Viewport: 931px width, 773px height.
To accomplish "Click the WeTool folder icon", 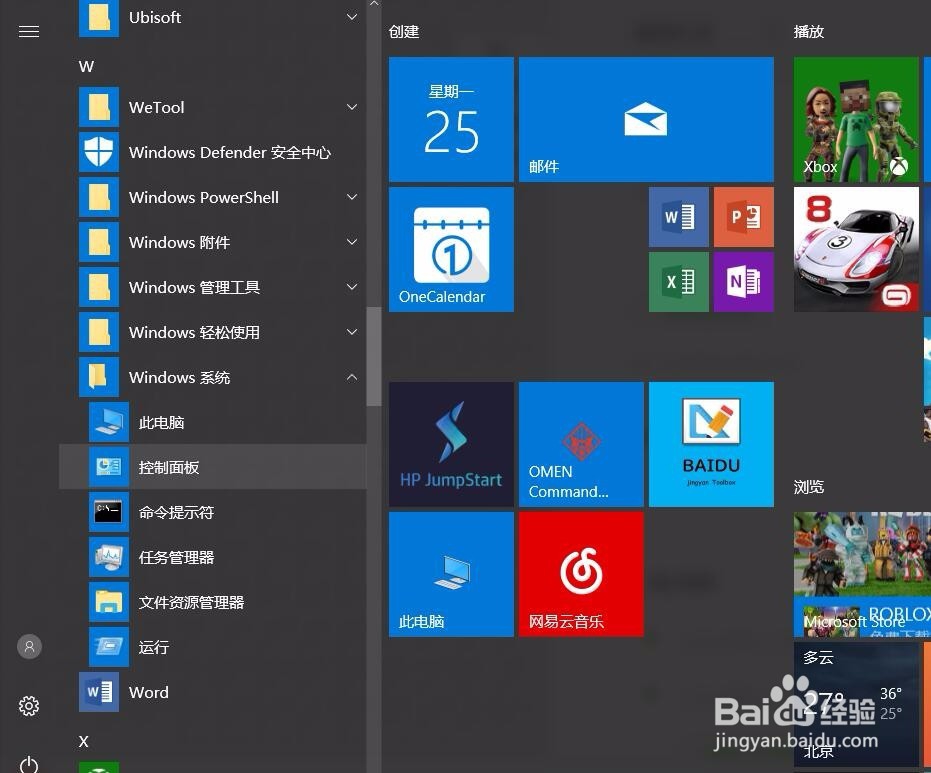I will [99, 107].
